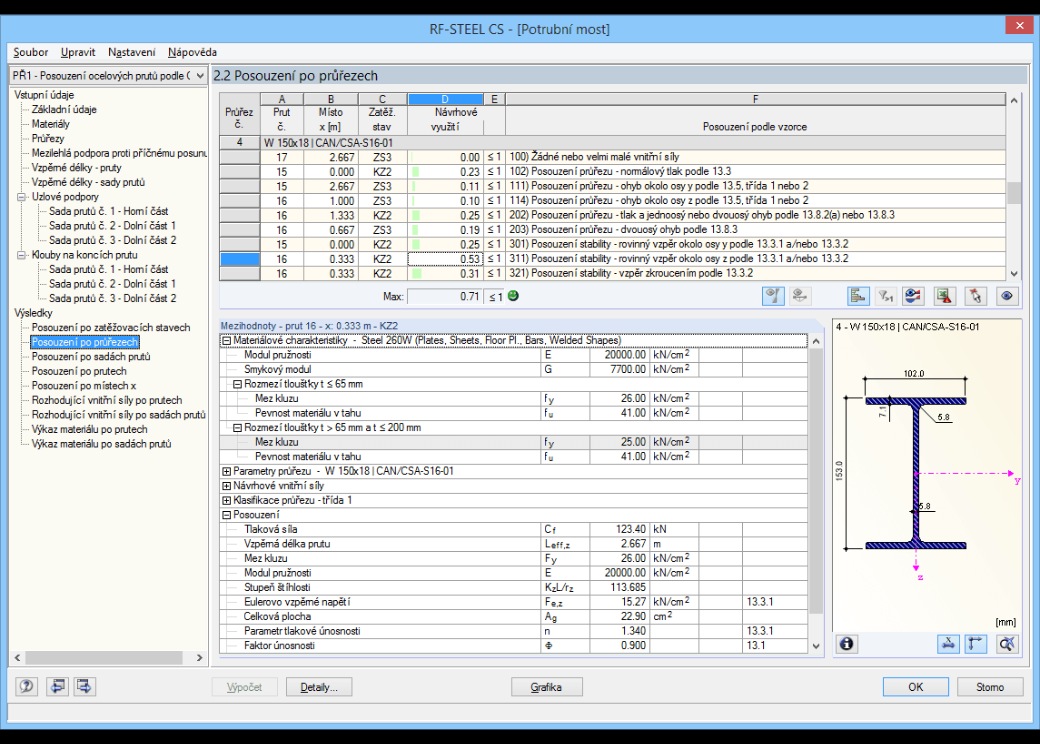Select the design ratio cell 0.53
1040x744 pixels.
[445, 259]
